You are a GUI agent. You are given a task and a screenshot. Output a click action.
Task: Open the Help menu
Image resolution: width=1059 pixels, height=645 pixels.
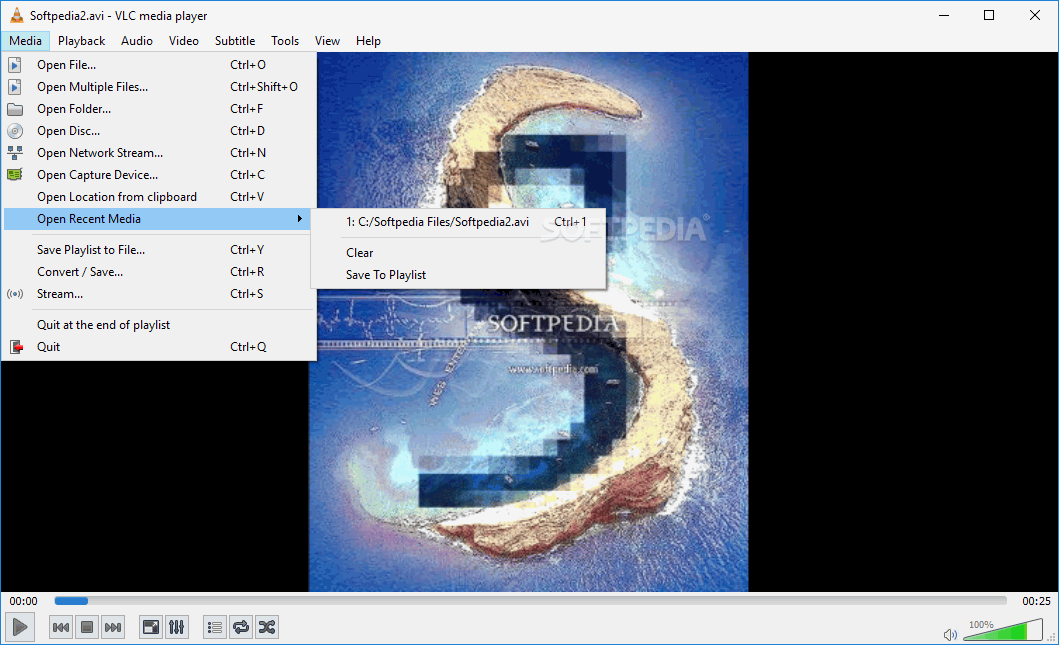click(x=368, y=41)
